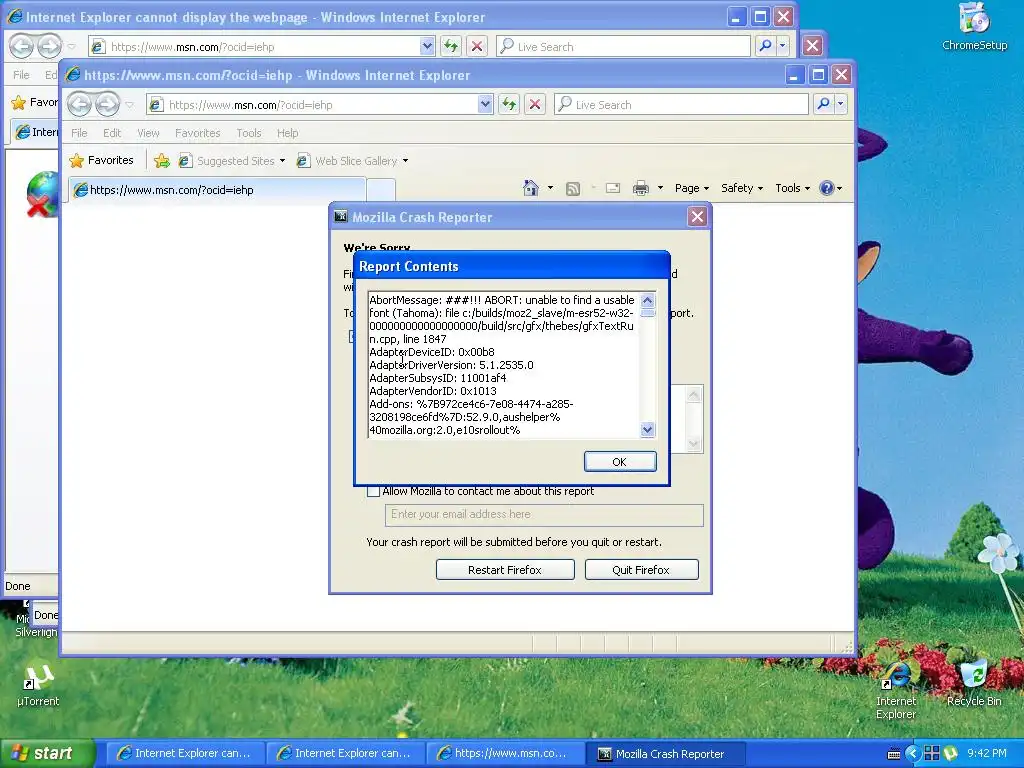
Task: Click Forward button in msn.com IE window
Action: click(108, 104)
